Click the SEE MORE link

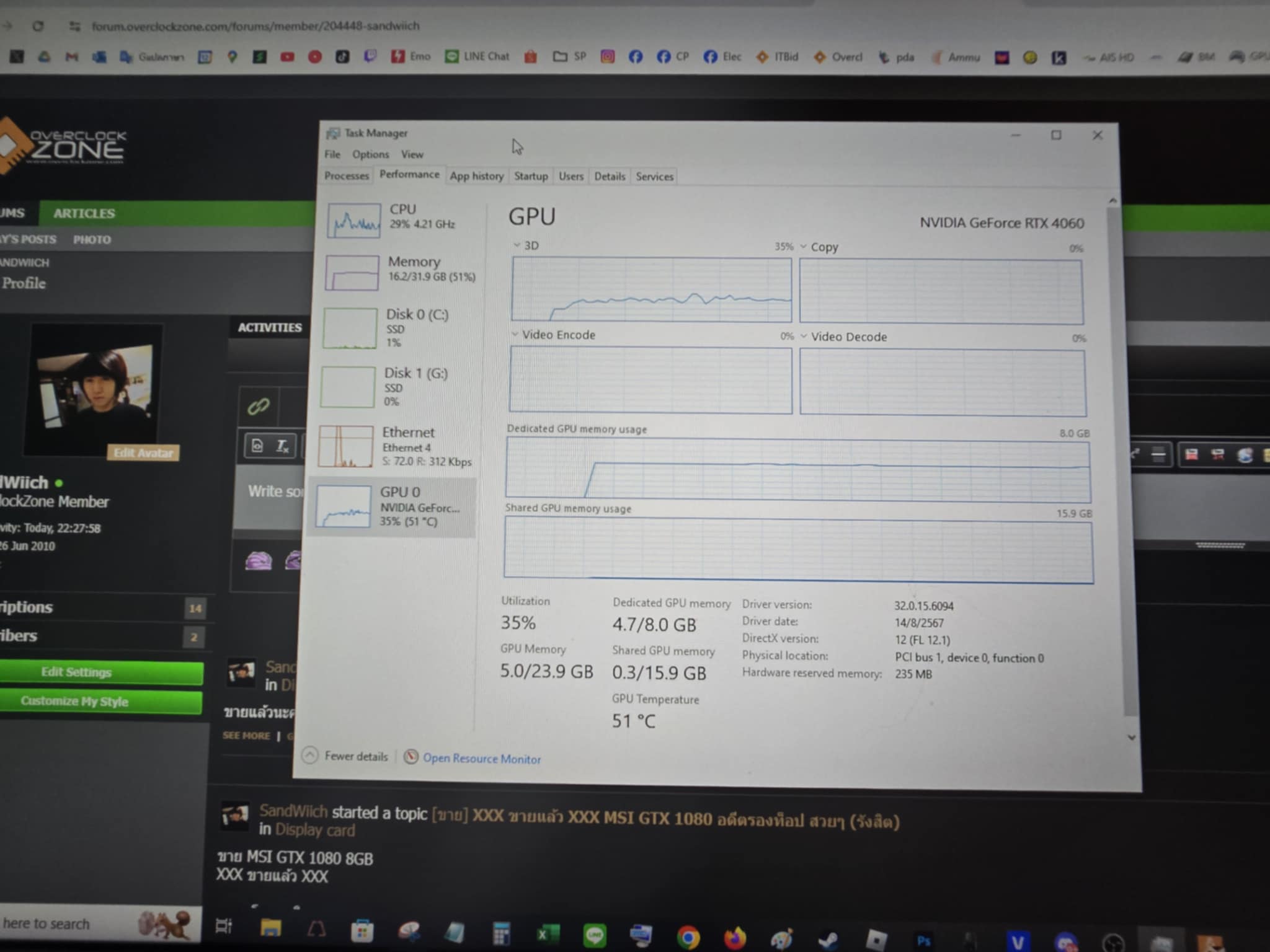pyautogui.click(x=246, y=736)
